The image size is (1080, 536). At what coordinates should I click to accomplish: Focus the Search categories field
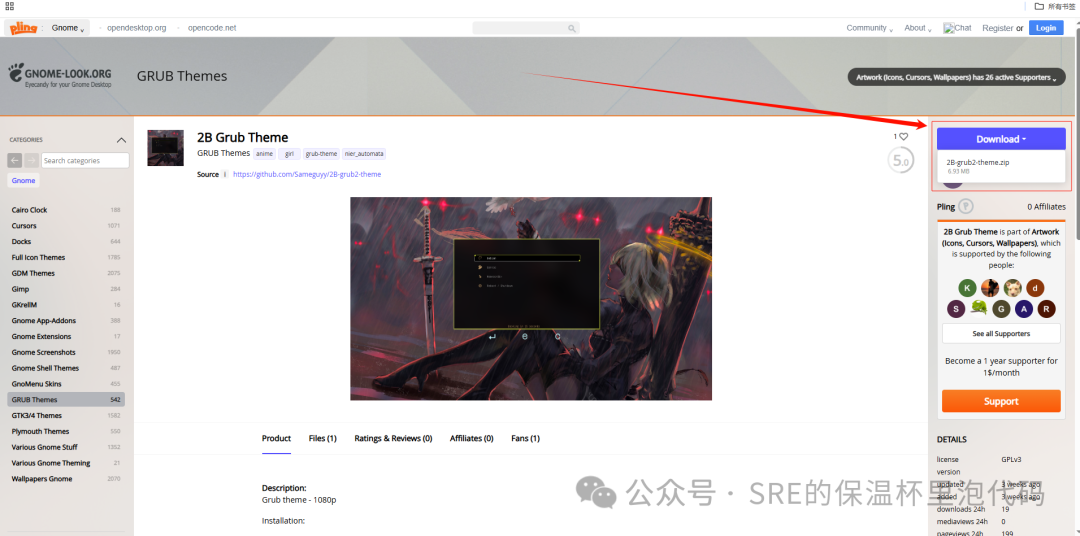(85, 161)
